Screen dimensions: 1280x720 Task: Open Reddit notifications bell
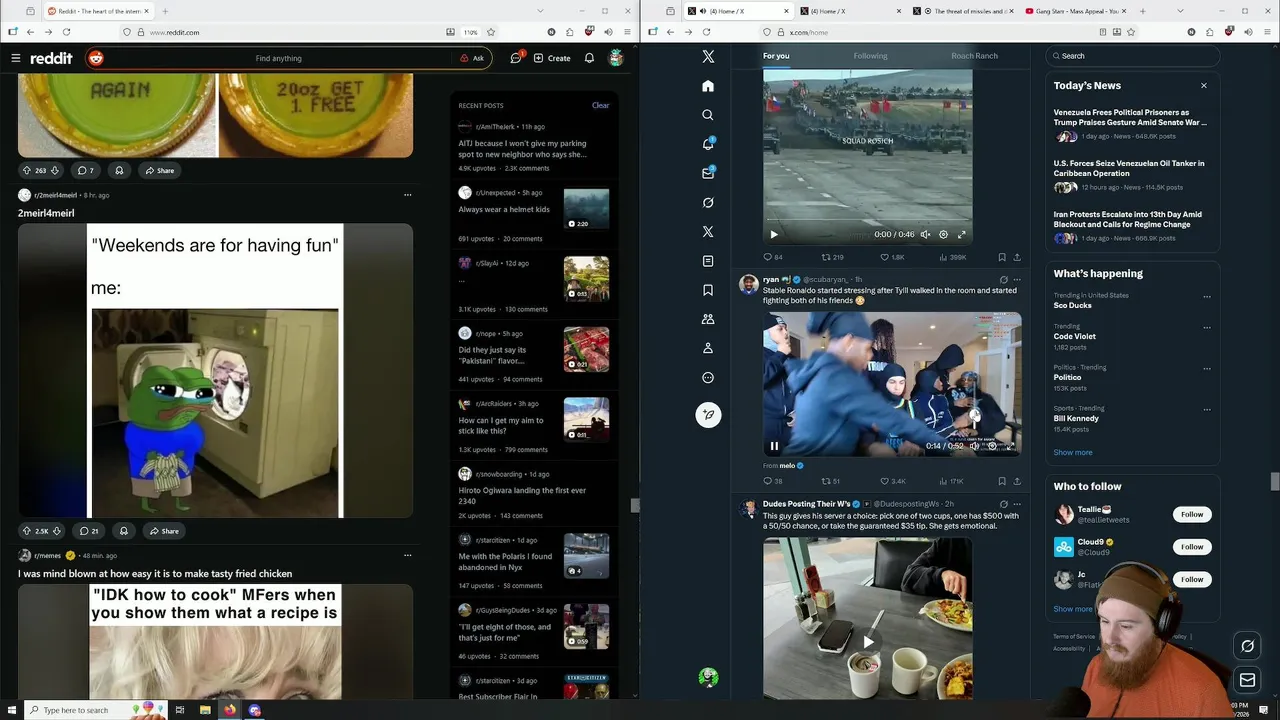(x=589, y=58)
